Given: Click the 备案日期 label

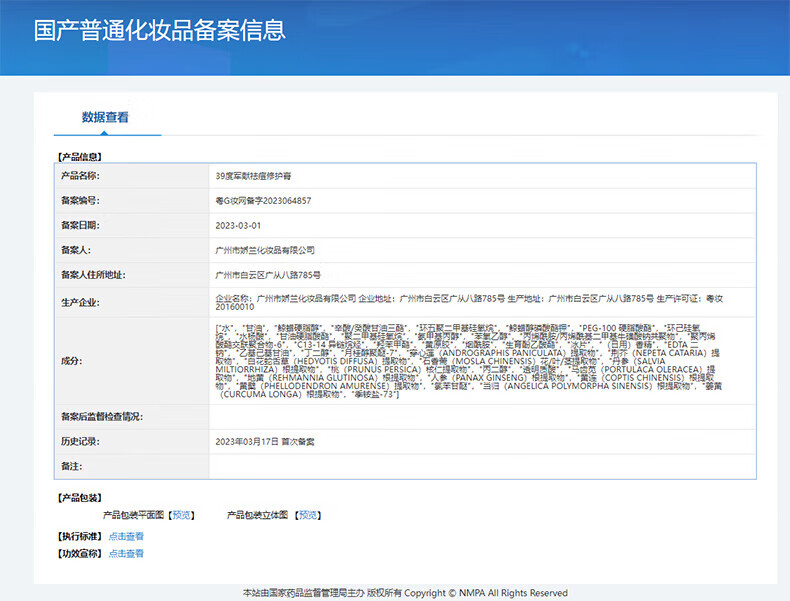Looking at the screenshot, I should tap(81, 225).
